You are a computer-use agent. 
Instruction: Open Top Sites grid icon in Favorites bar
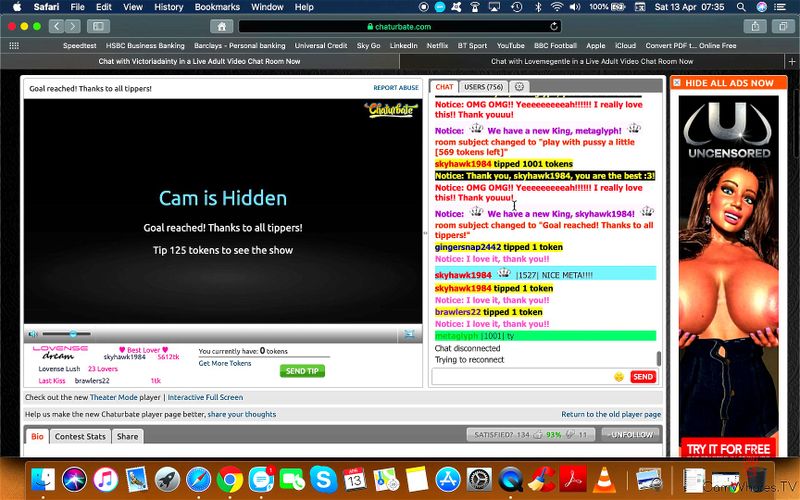pyautogui.click(x=14, y=45)
